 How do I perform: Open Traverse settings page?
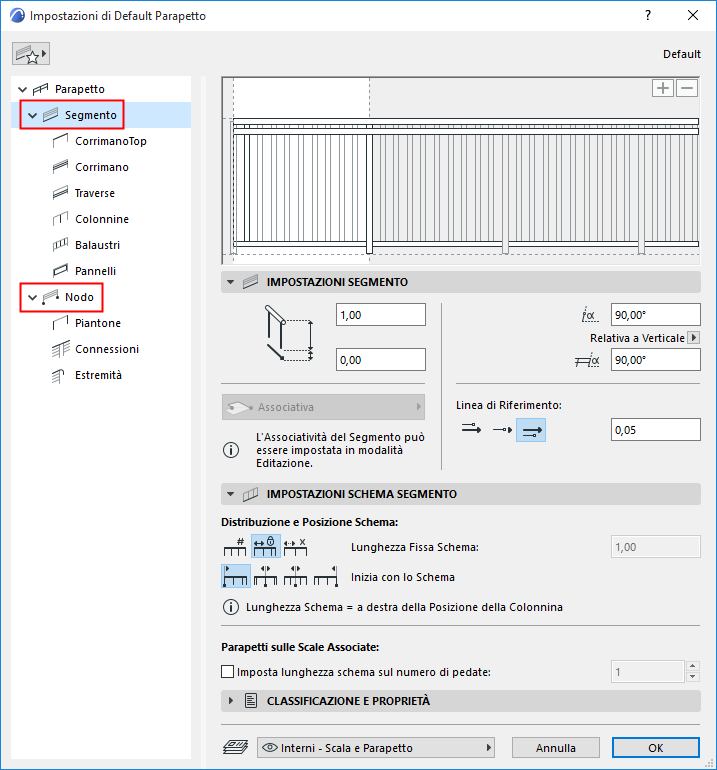coord(94,193)
